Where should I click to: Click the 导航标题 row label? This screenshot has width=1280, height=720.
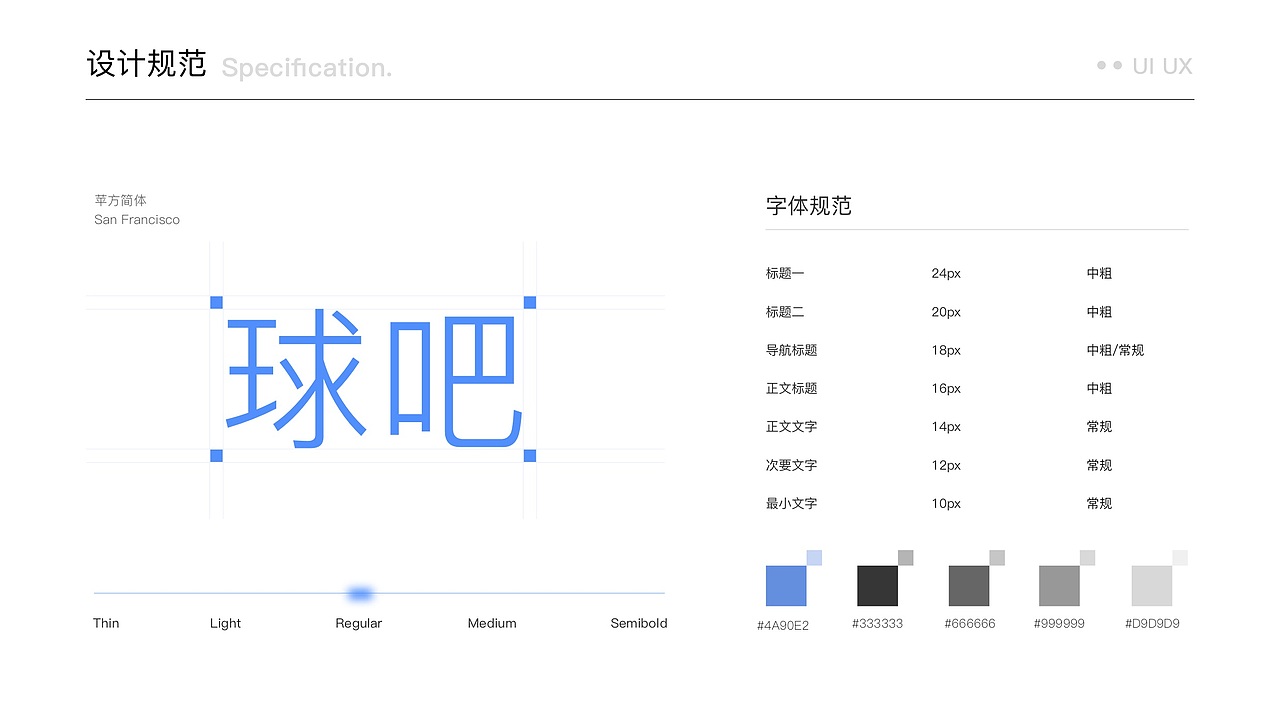[x=792, y=350]
